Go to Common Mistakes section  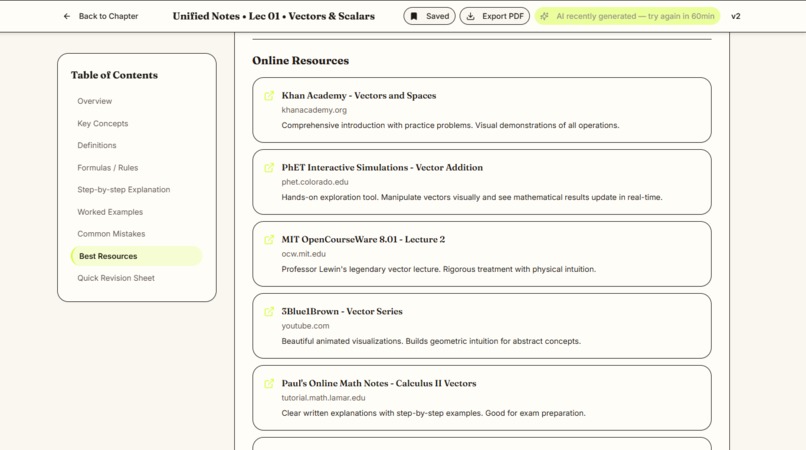click(x=111, y=234)
